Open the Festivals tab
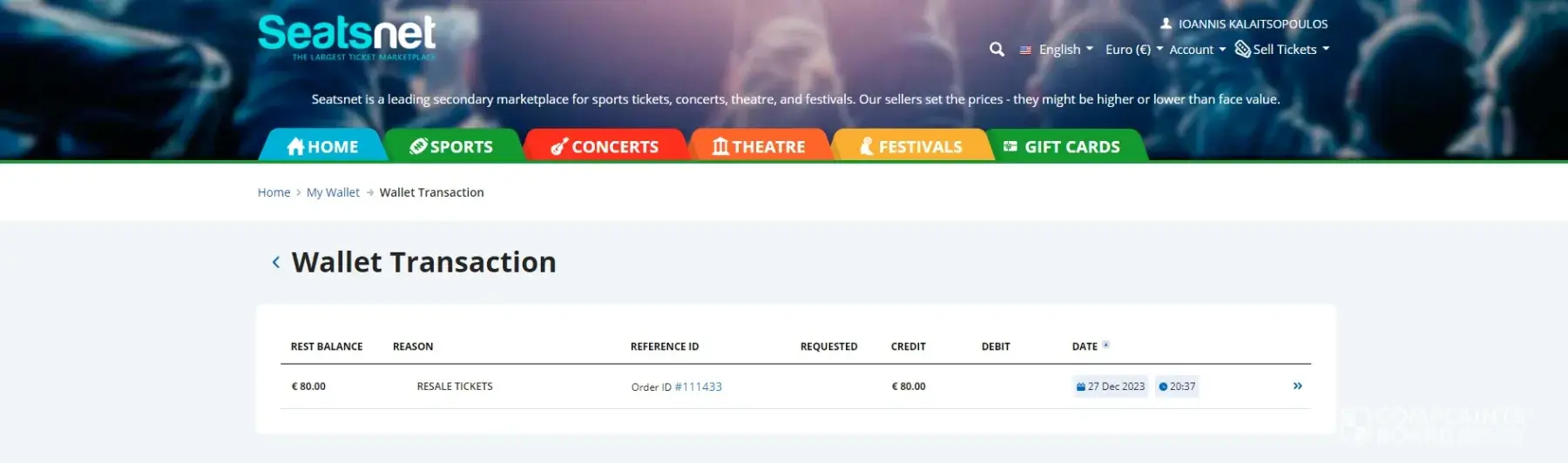The height and width of the screenshot is (463, 1568). (911, 146)
